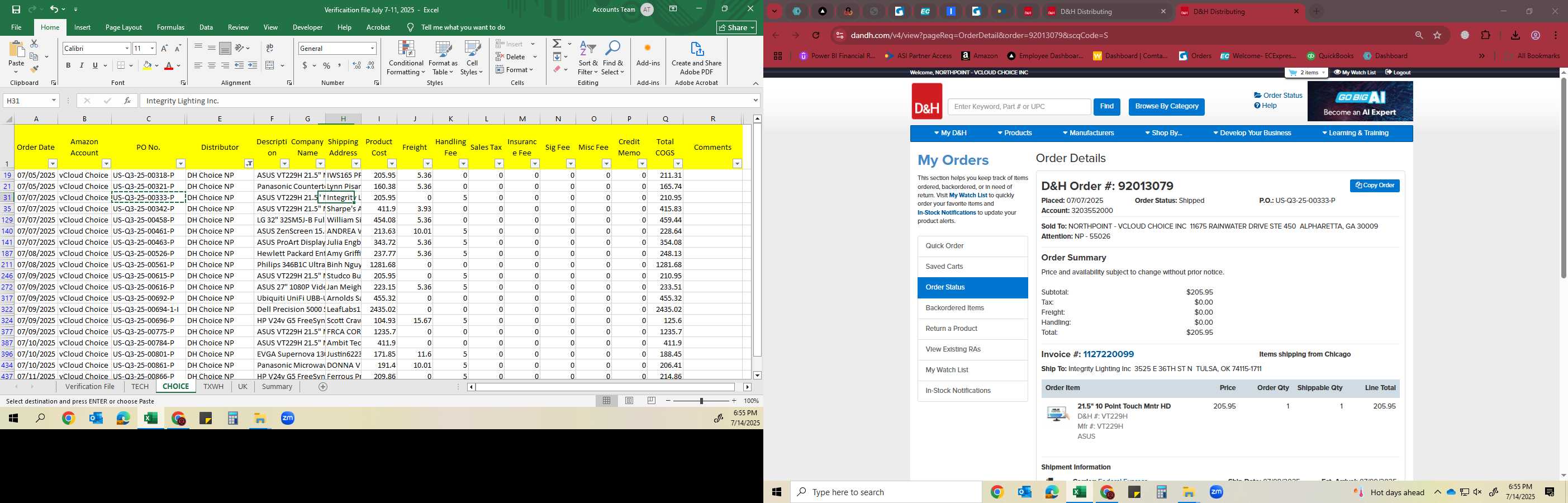Open the Page Layout ribbon tab
The image size is (1568, 503).
123,27
